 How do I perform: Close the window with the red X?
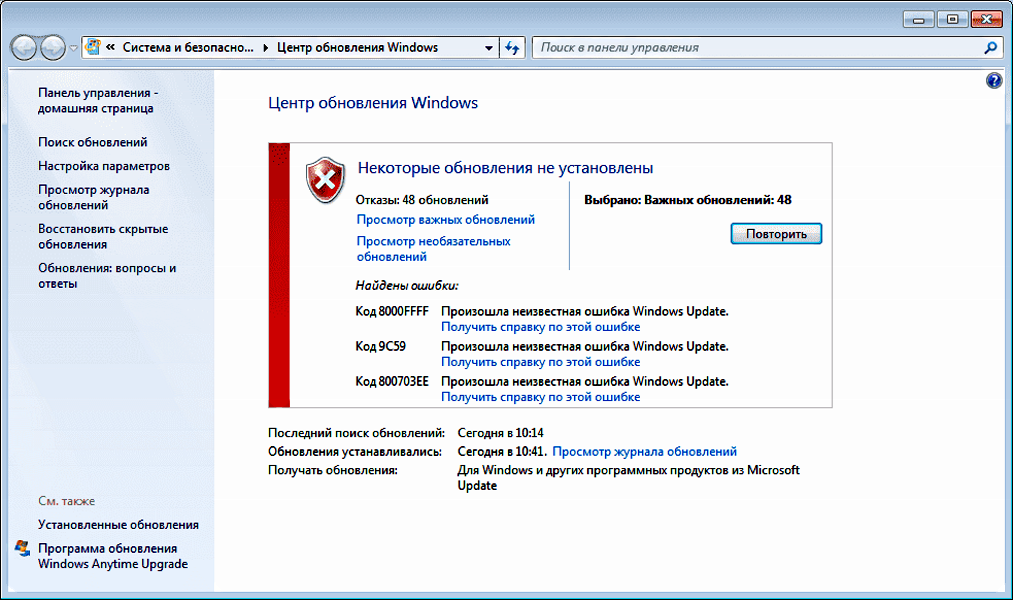(986, 19)
